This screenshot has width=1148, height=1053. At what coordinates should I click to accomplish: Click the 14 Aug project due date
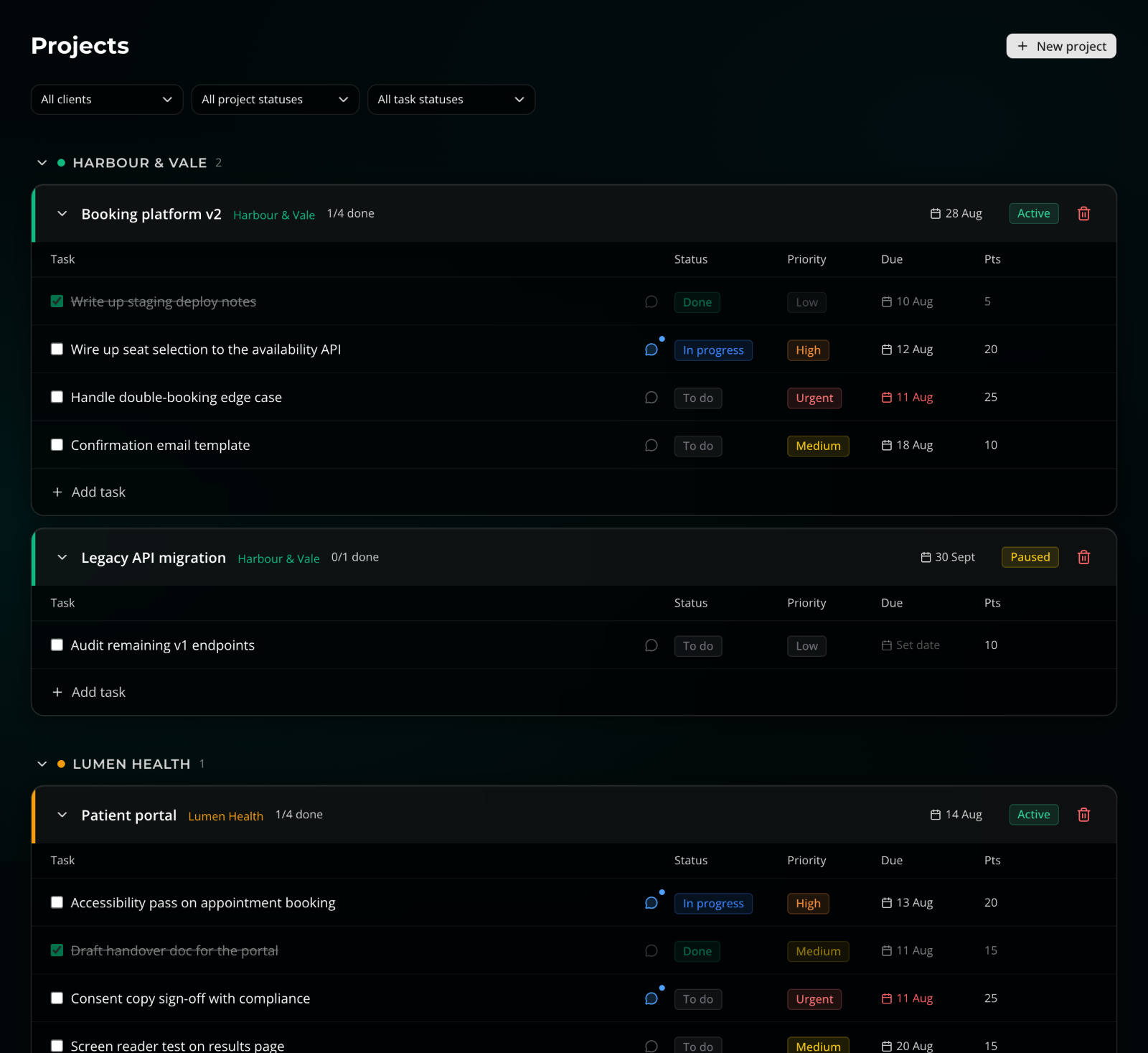click(956, 815)
